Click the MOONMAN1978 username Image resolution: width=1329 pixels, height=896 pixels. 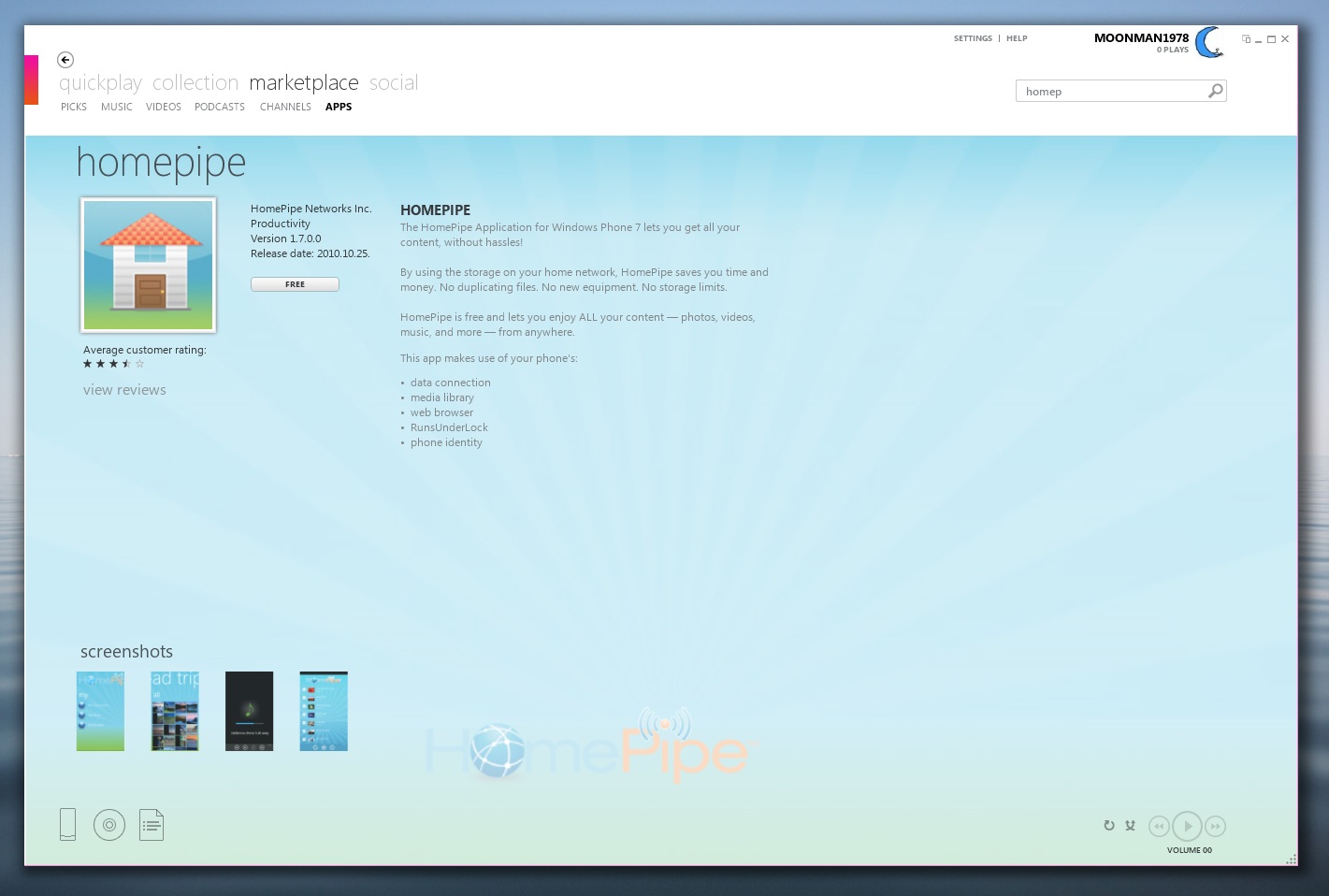[1141, 38]
